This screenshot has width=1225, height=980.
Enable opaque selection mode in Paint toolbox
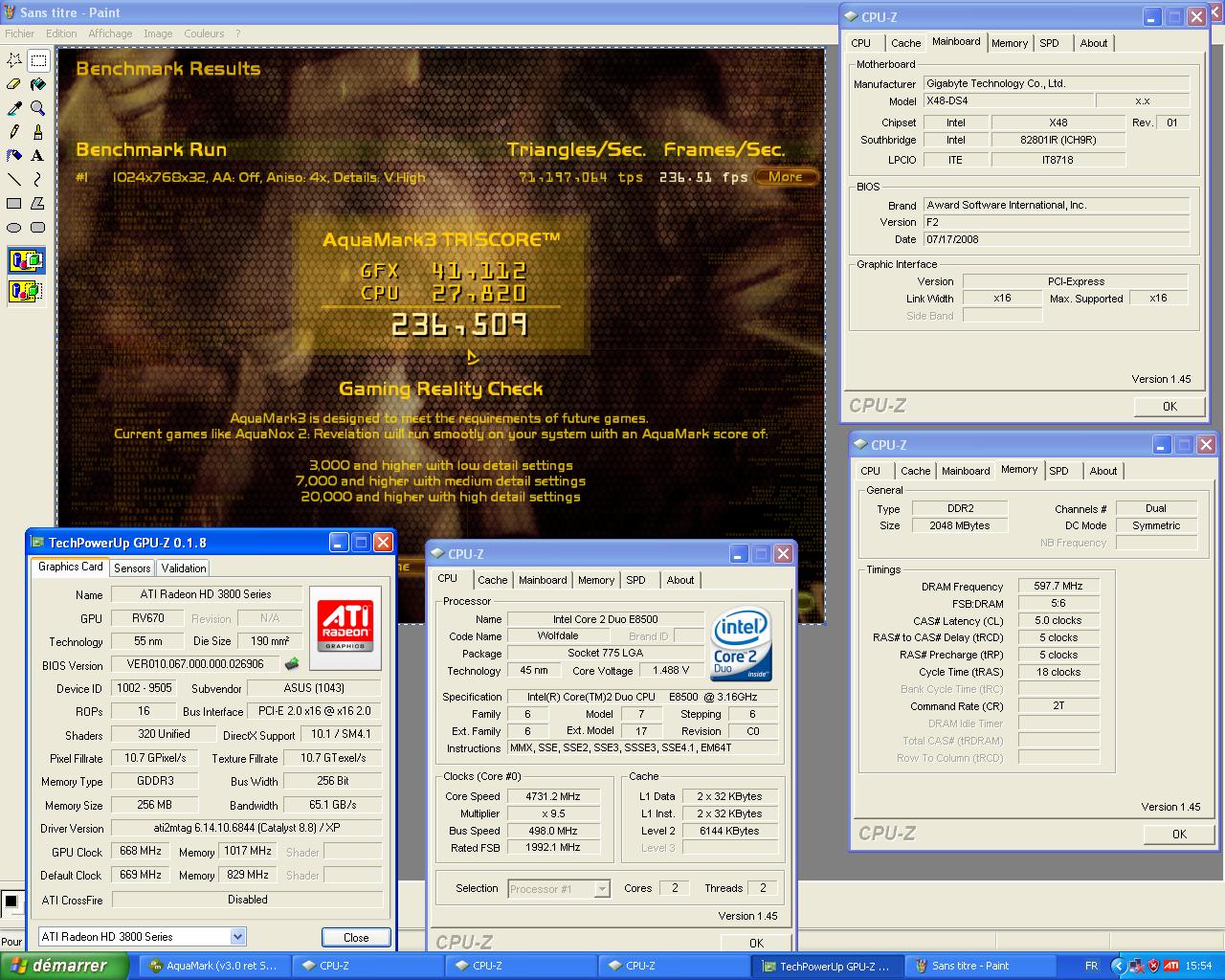pos(26,260)
